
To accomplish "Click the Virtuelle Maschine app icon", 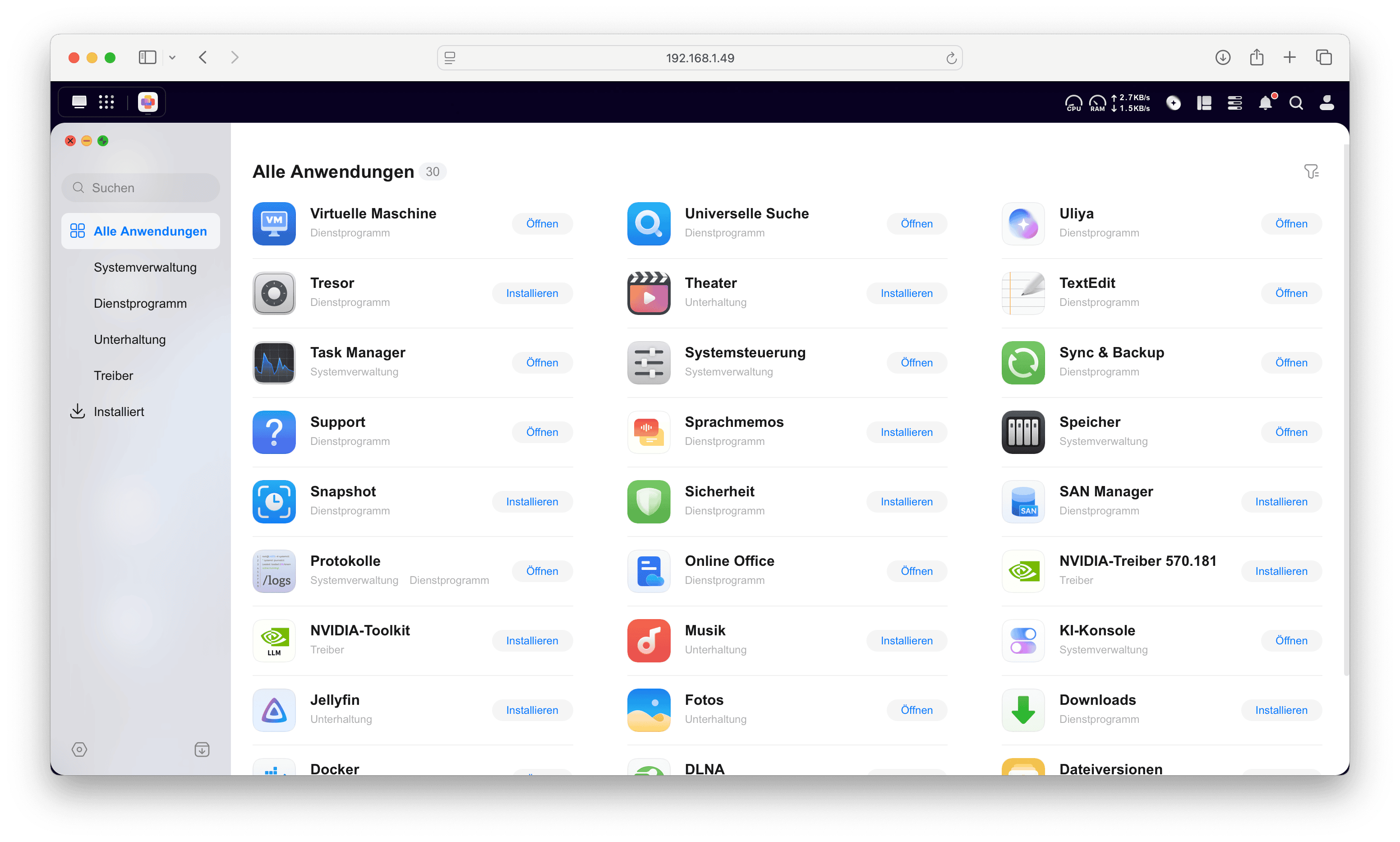I will click(x=274, y=223).
